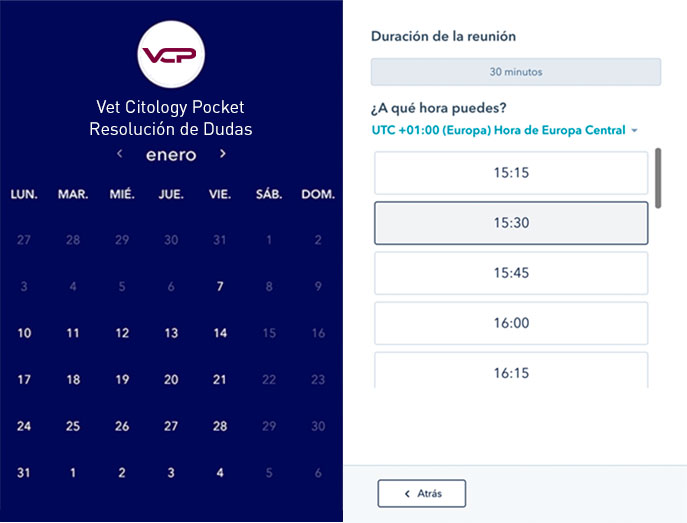Select January 19 on the calendar
The image size is (687, 523).
(122, 380)
